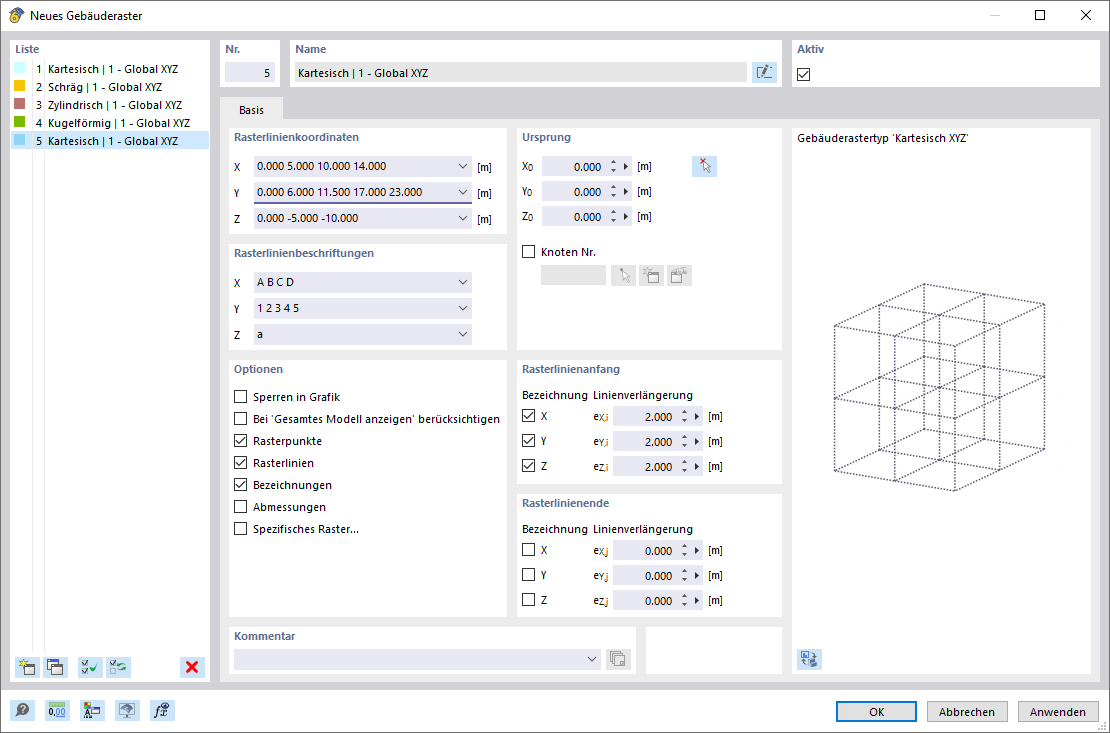Image resolution: width=1110 pixels, height=733 pixels.
Task: Expand Y labels dropdown showing 1 2 3 4 5
Action: click(x=462, y=308)
